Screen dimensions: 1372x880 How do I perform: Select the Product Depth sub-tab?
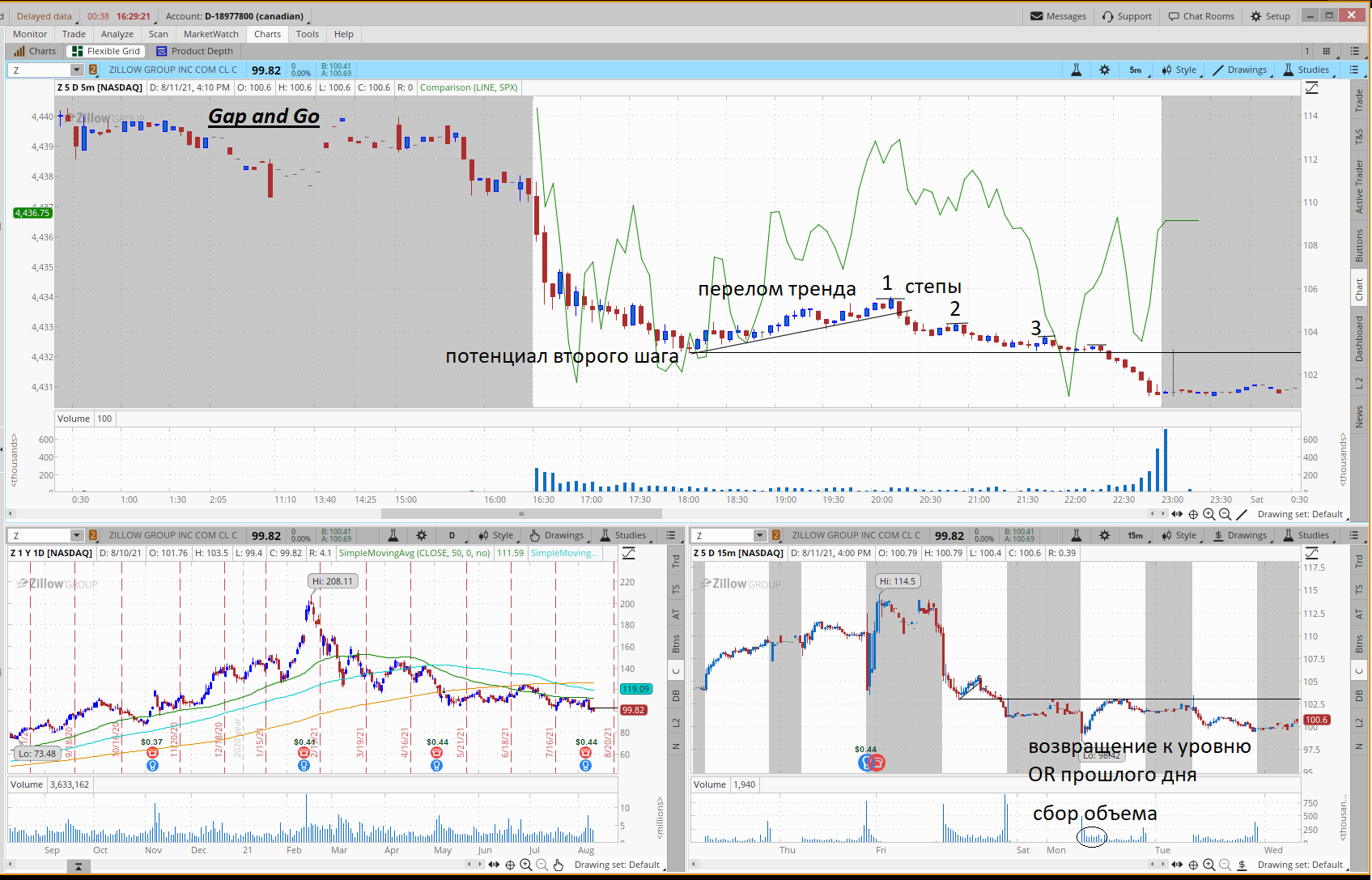[x=194, y=51]
